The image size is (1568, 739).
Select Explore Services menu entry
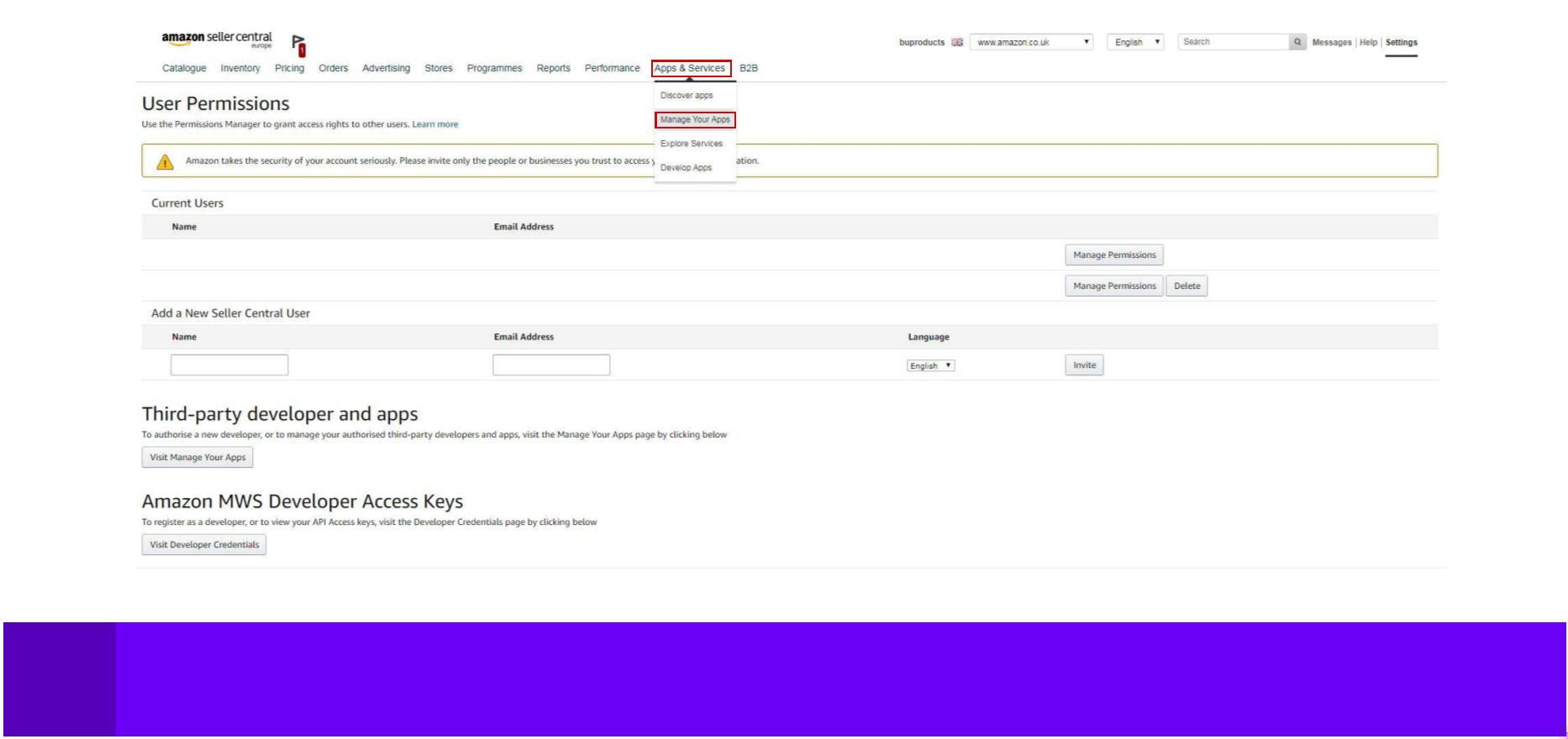click(x=691, y=144)
